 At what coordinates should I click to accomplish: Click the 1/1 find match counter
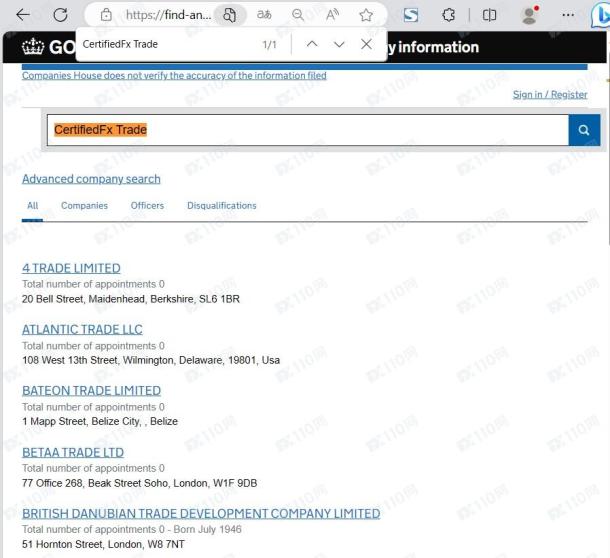coord(269,45)
